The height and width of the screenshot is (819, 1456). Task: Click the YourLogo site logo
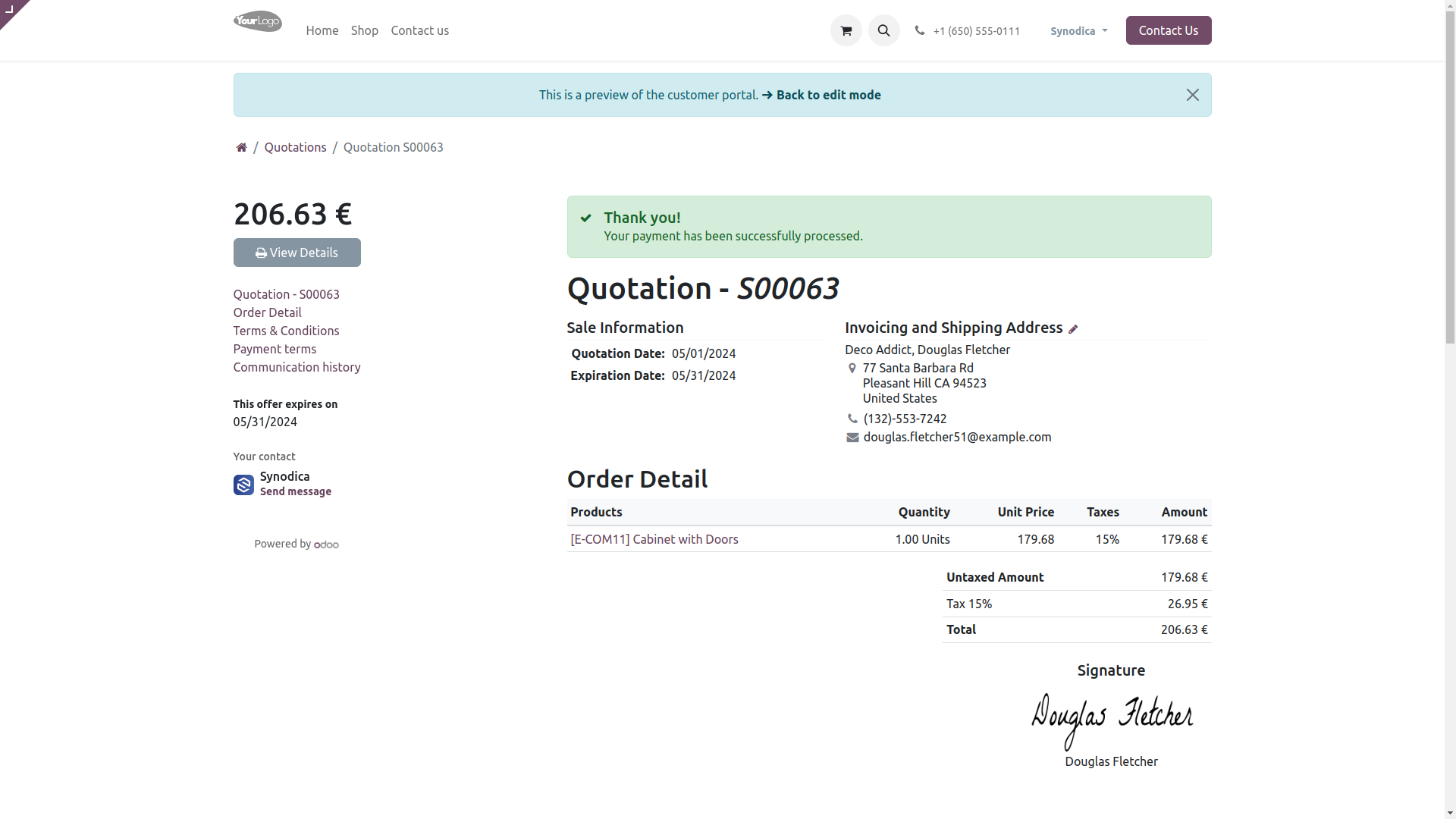(258, 21)
